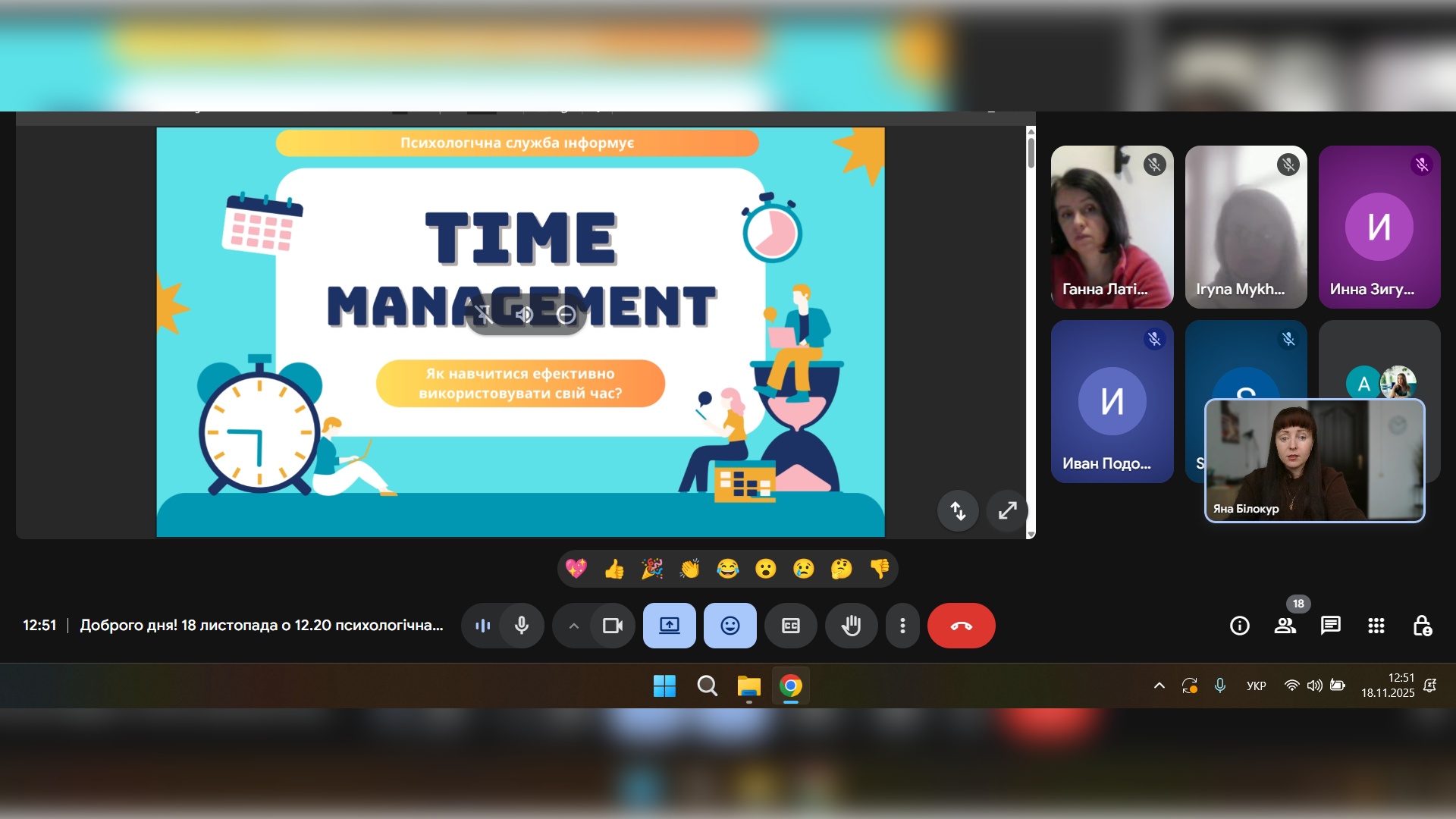Open audio settings sound-bars button
1456x819 pixels.
tap(482, 626)
